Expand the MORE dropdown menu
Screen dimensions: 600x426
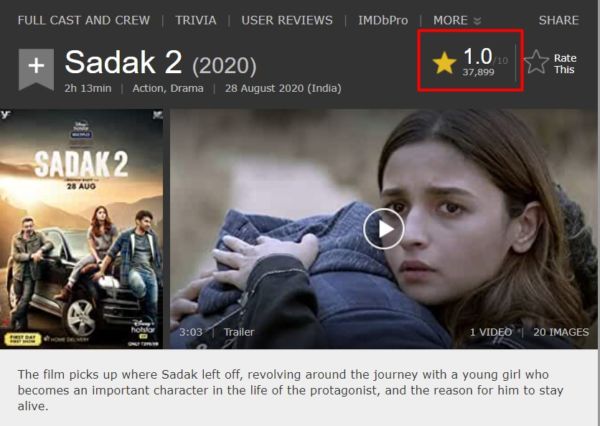(457, 20)
